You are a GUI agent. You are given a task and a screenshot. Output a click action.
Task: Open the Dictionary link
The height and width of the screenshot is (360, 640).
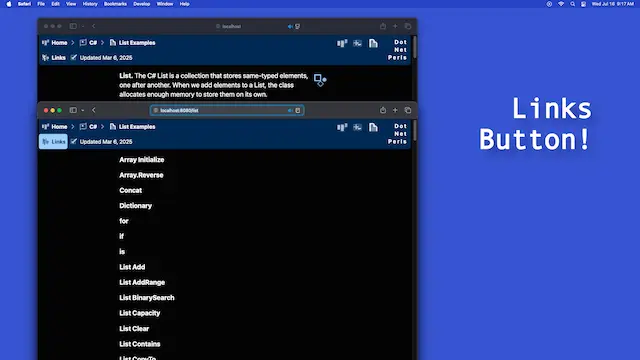136,206
